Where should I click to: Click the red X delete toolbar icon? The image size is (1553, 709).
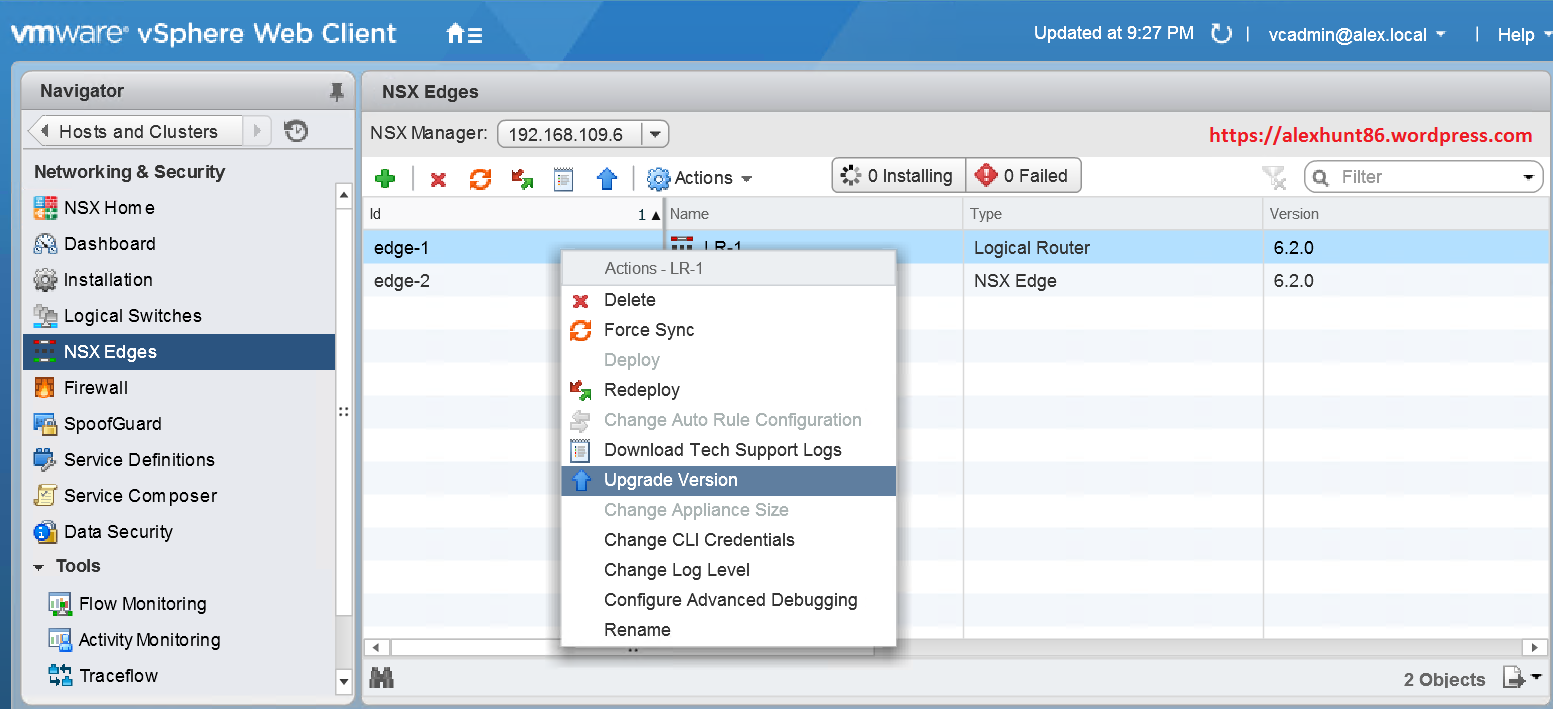pos(438,180)
